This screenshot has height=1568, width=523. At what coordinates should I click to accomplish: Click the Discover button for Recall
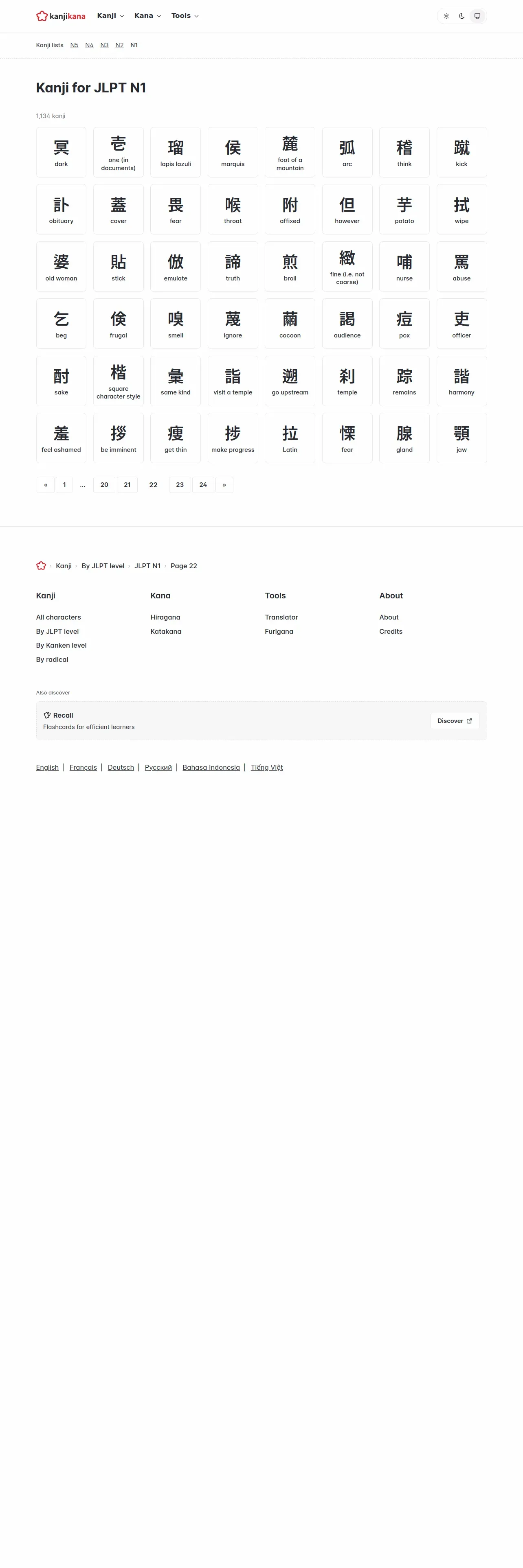point(455,720)
